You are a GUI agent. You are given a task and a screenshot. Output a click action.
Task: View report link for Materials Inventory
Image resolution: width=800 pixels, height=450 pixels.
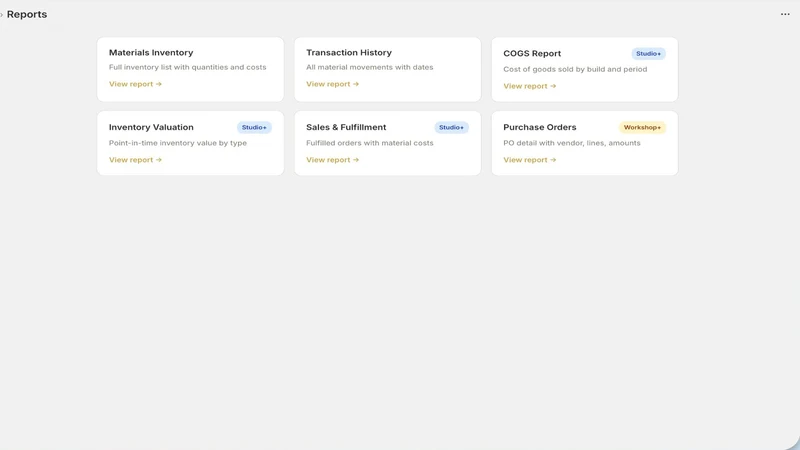[135, 84]
